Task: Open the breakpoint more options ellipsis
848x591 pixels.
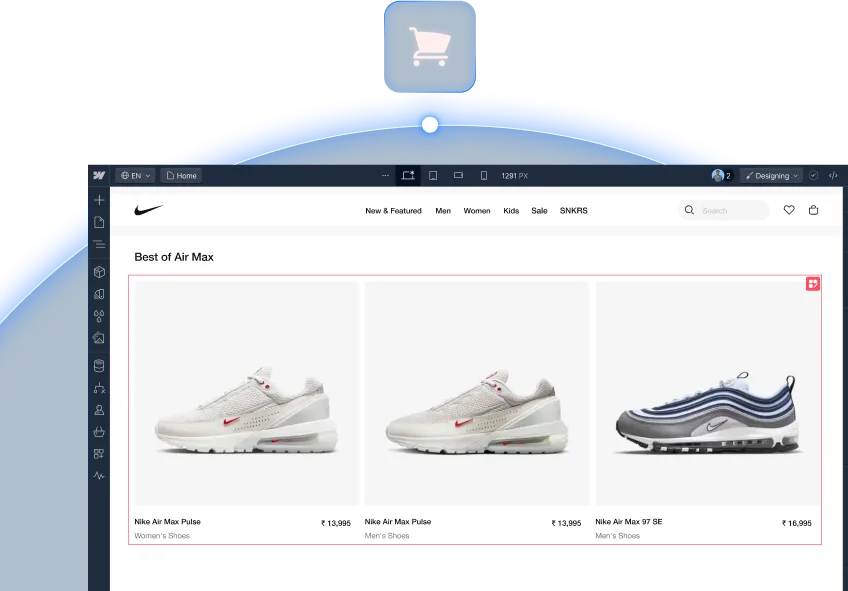Action: (385, 175)
